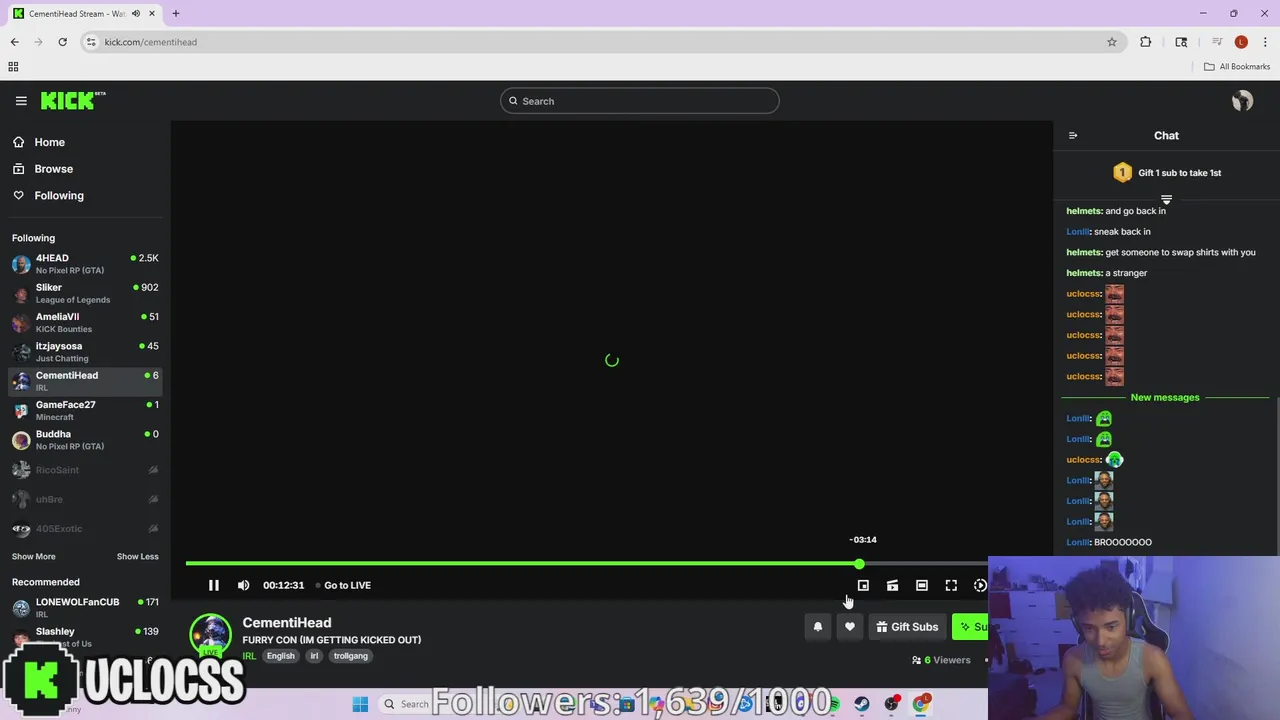Mute tab via speaker icon on tab

point(136,14)
